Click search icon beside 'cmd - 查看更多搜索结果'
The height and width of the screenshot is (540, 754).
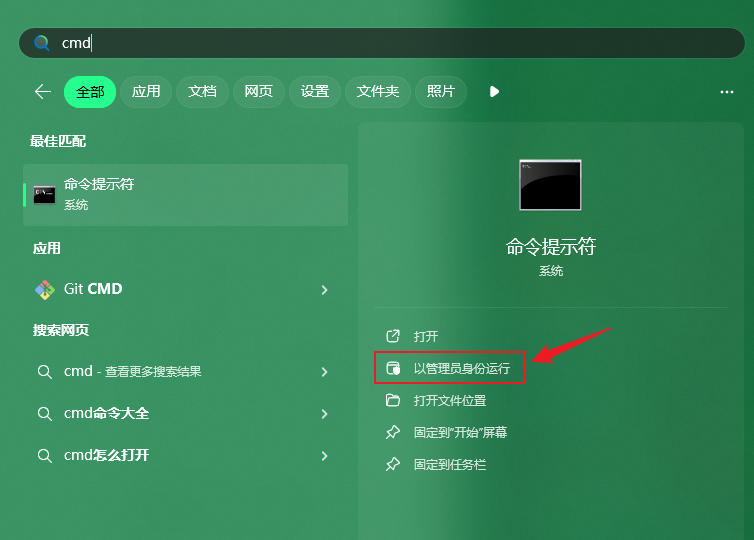[45, 372]
